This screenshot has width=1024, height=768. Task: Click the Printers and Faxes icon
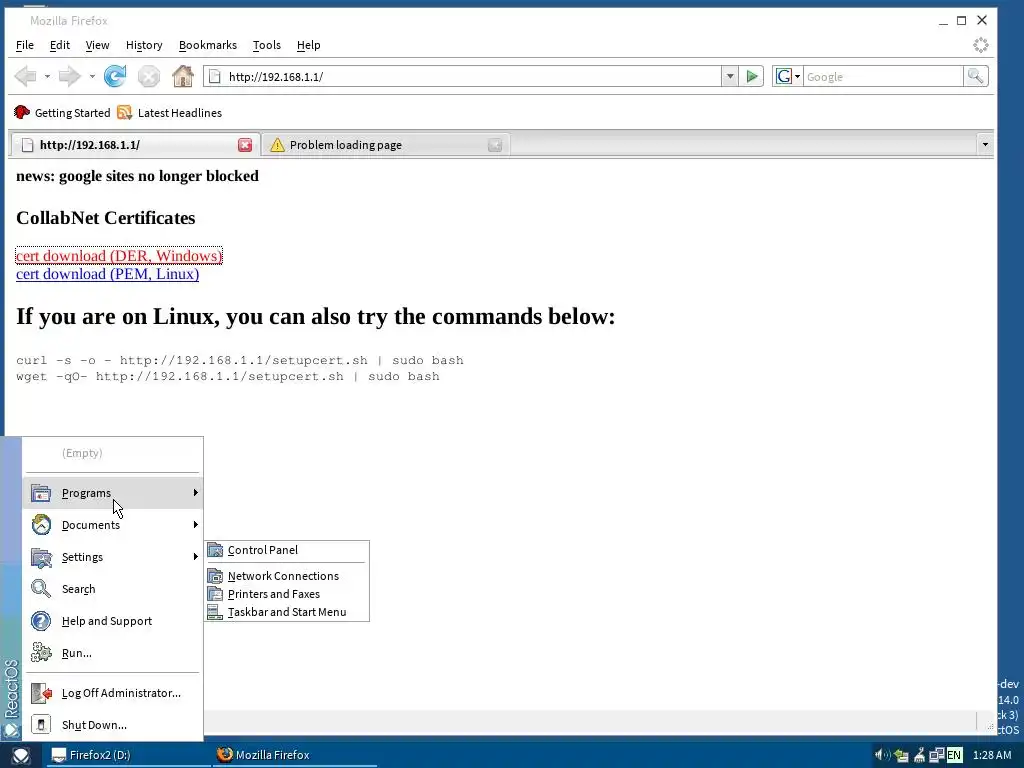[x=215, y=594]
